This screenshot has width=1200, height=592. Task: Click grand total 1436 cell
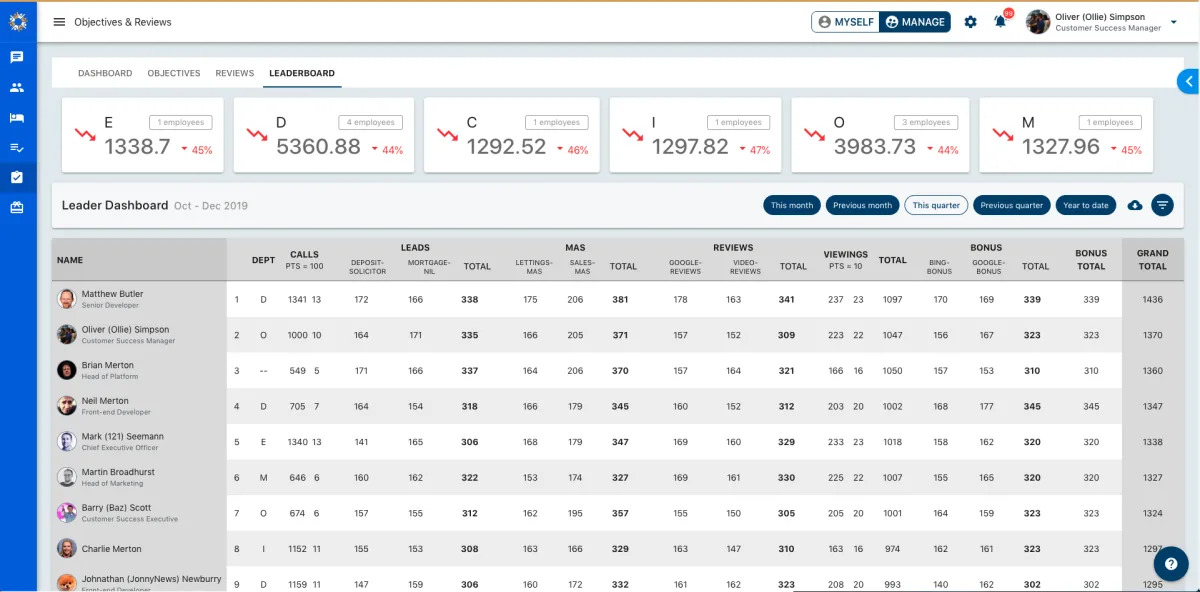pos(1152,299)
